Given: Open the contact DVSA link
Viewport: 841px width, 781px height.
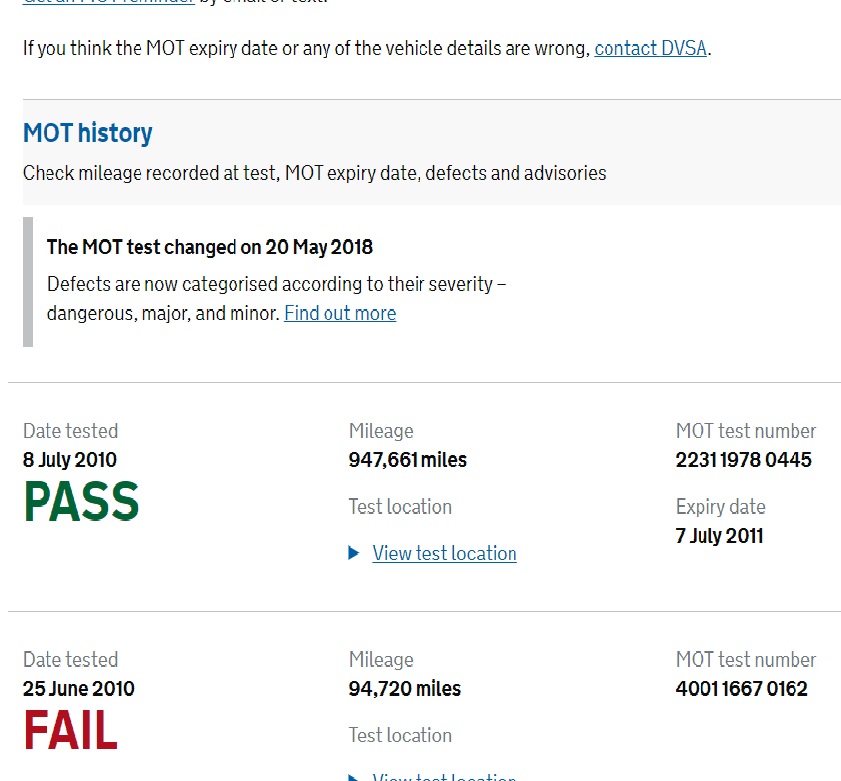Looking at the screenshot, I should 650,48.
